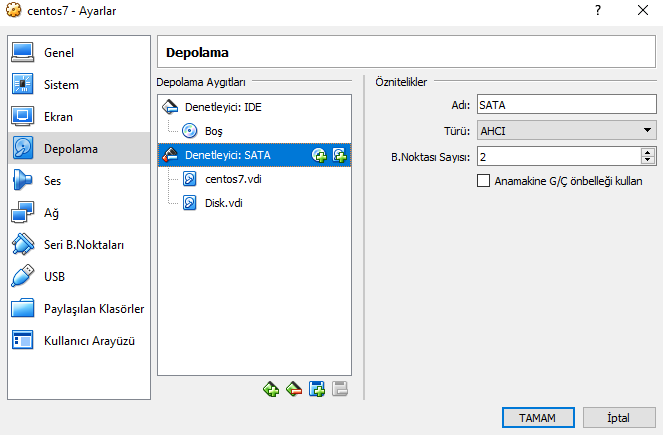663x435 pixels.
Task: Select Genel in the settings sidebar
Action: click(x=58, y=53)
